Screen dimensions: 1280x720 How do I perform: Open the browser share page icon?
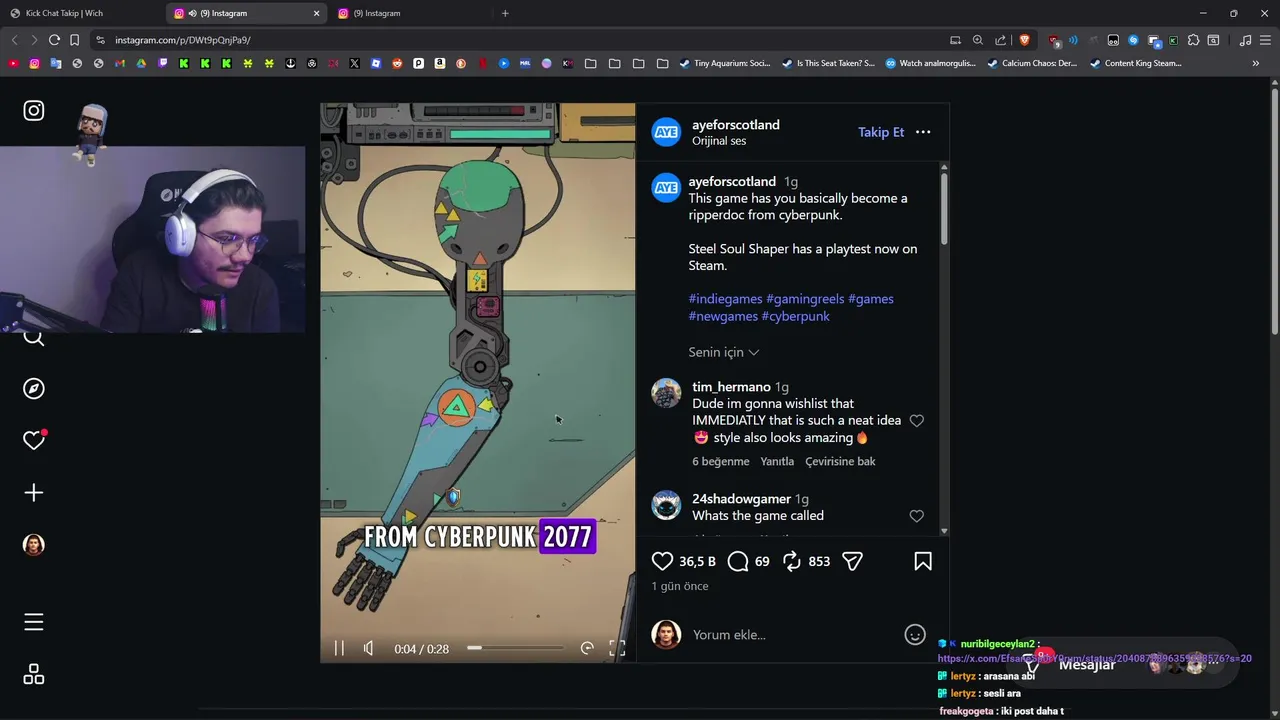(1001, 40)
